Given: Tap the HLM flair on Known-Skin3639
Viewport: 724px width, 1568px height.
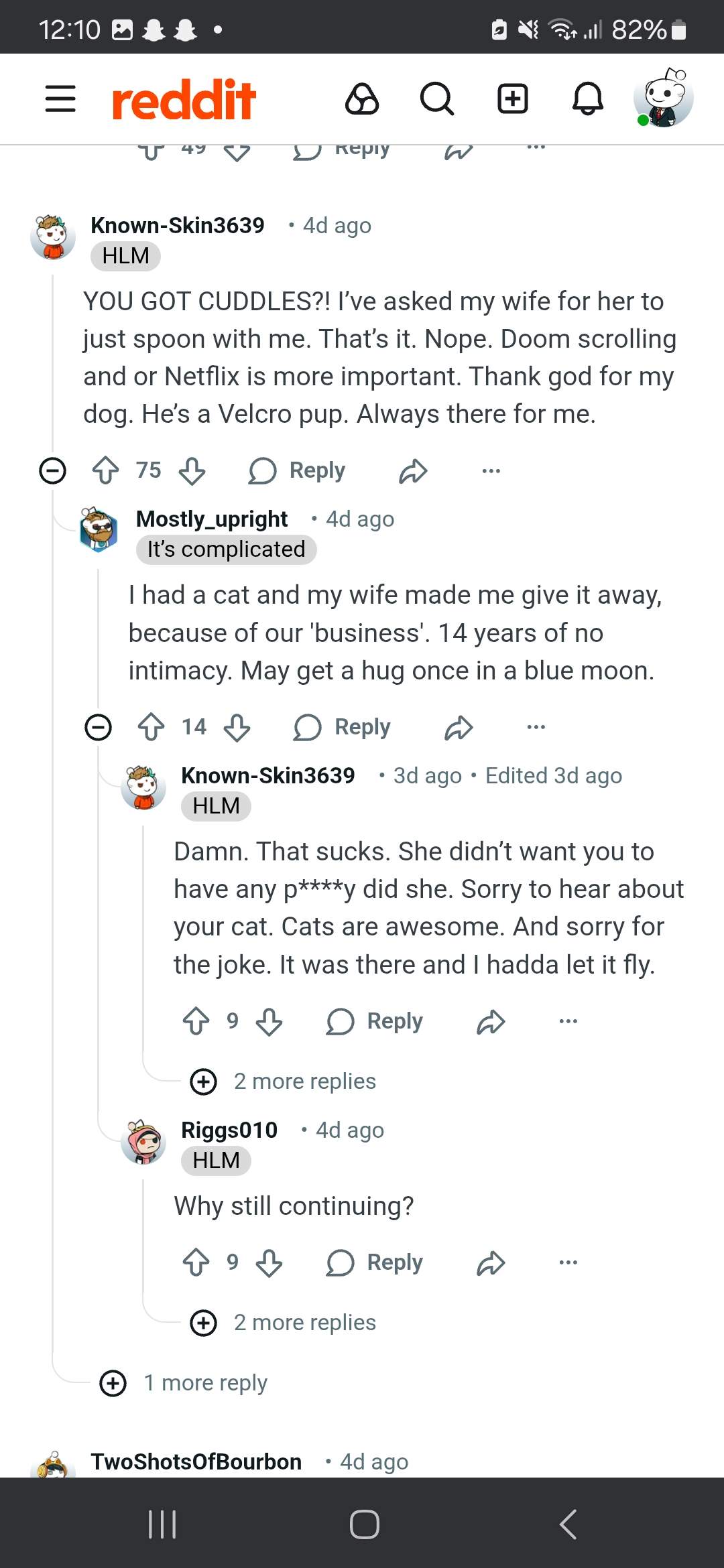Looking at the screenshot, I should click(125, 255).
